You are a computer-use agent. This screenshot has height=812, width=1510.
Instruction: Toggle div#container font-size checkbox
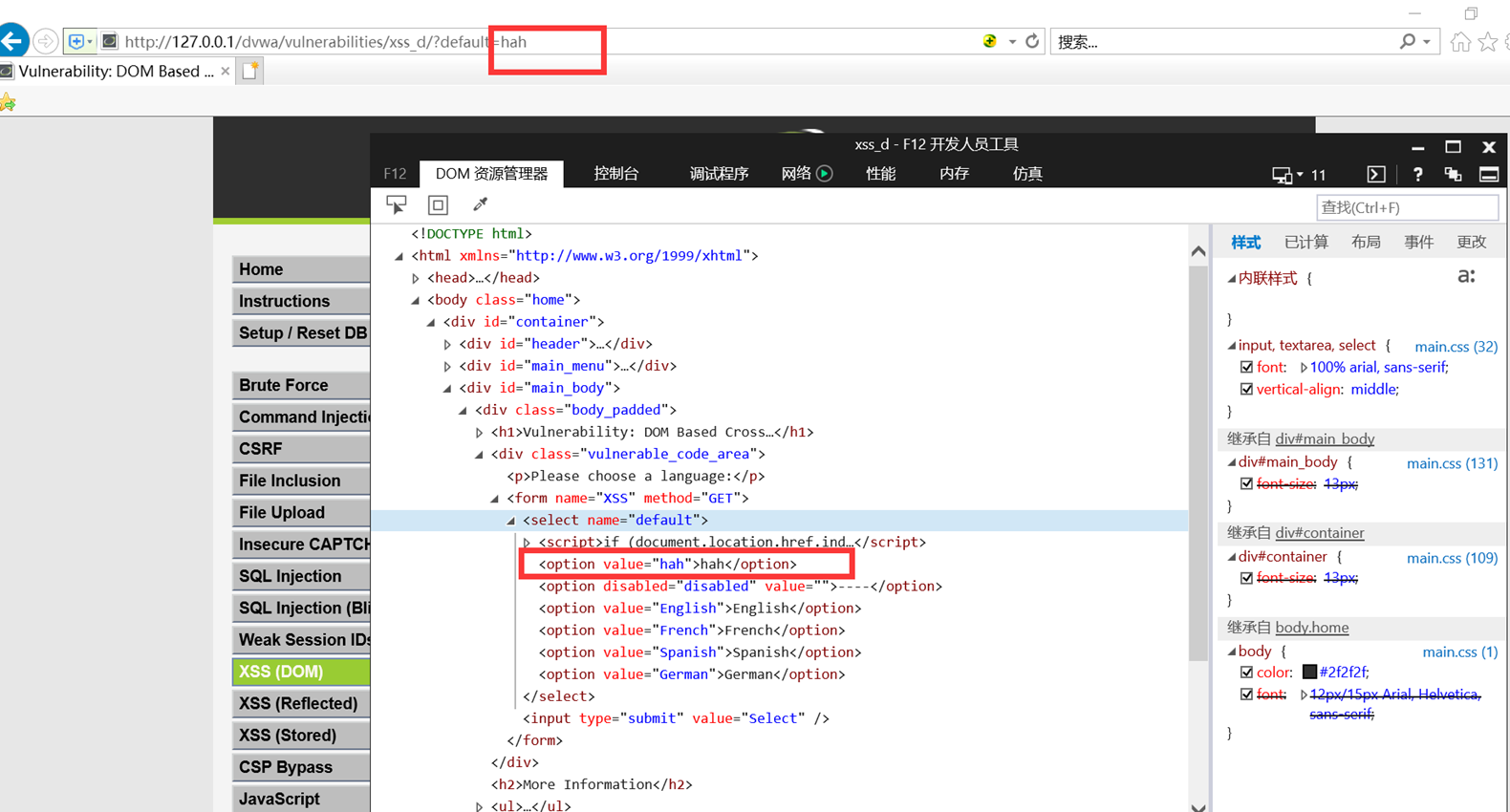click(1246, 578)
